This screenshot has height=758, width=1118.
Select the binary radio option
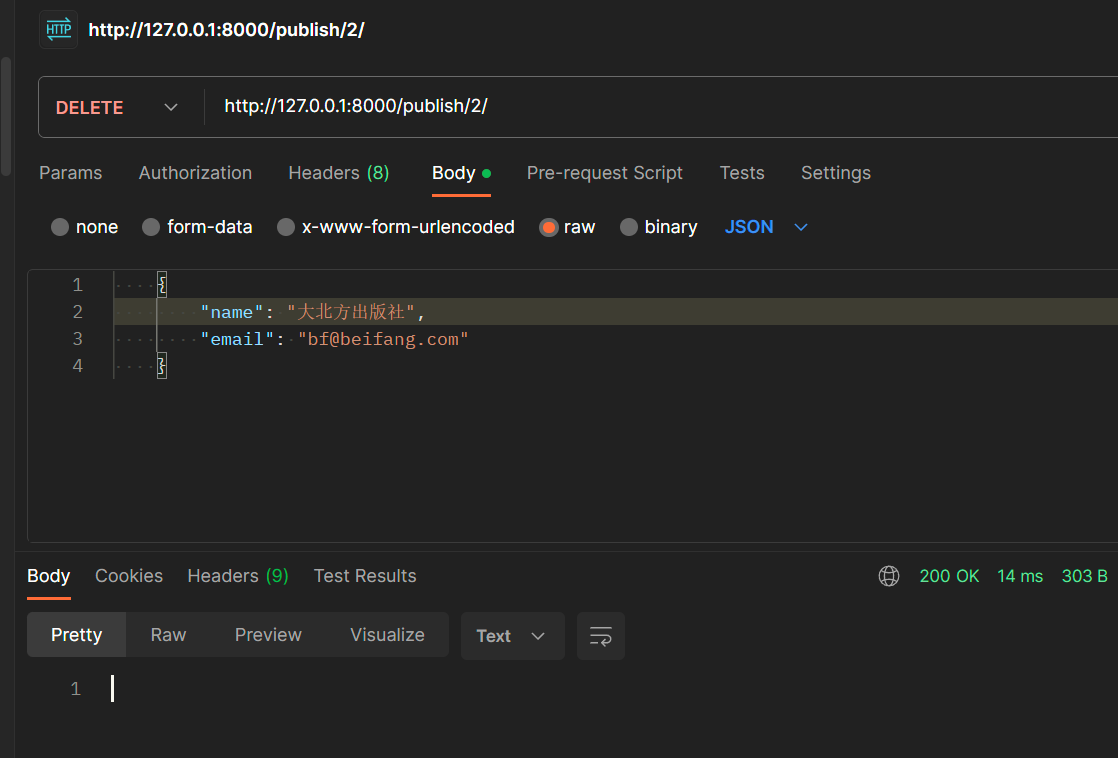[629, 227]
